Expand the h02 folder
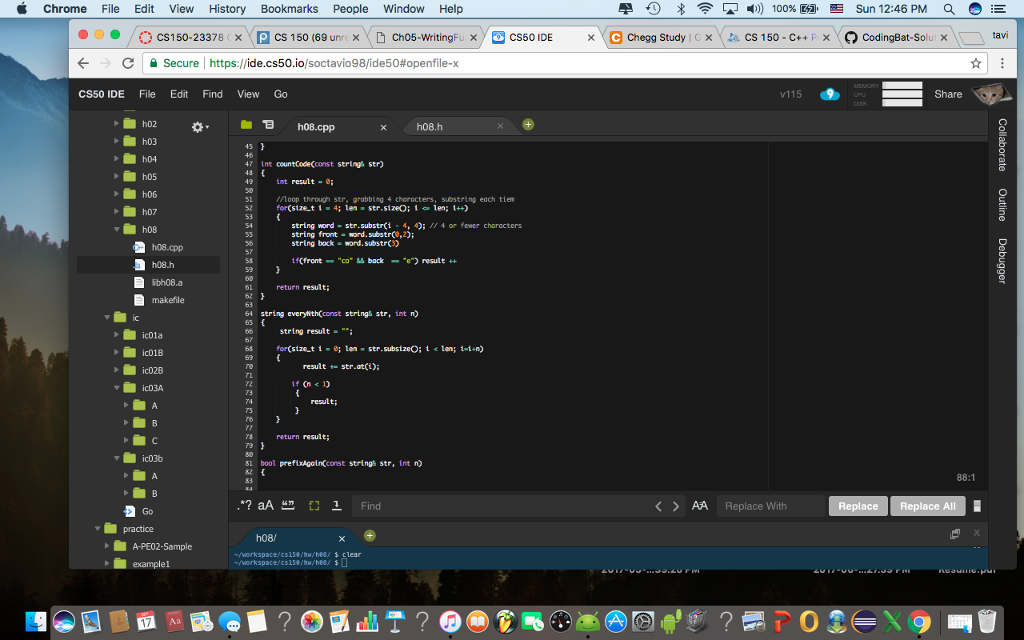 (116, 123)
